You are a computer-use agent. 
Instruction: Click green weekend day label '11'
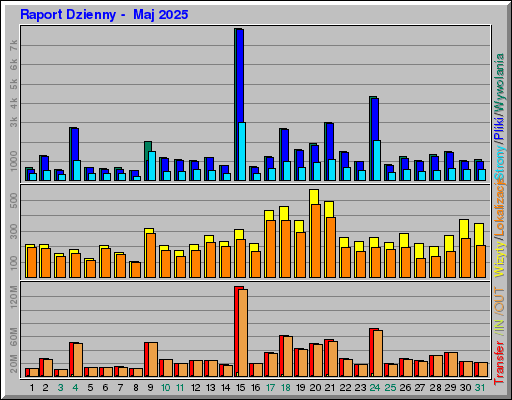click(x=180, y=388)
